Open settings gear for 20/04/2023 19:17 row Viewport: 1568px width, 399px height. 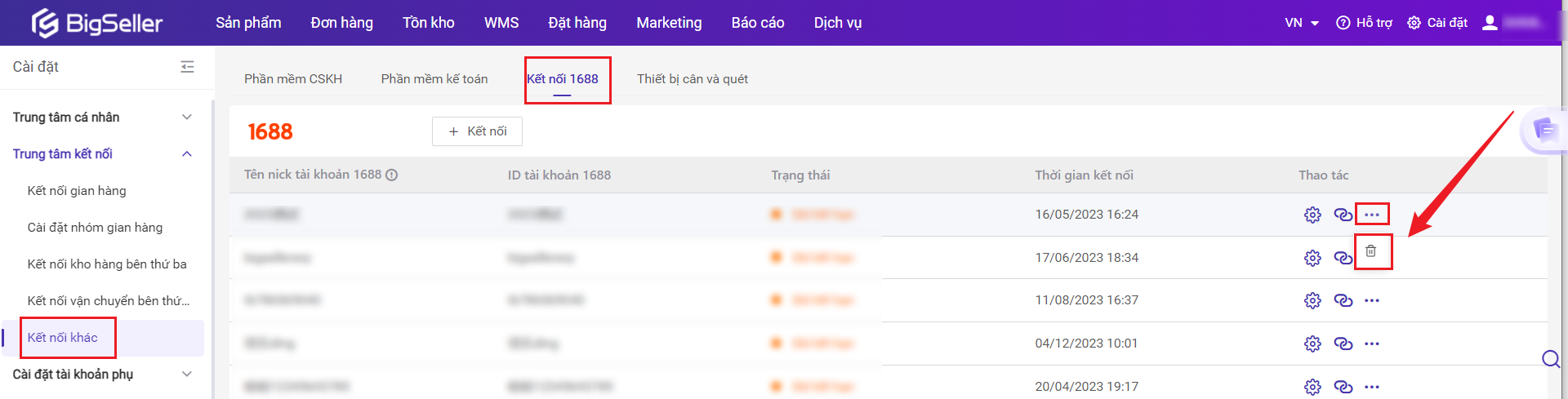click(1312, 387)
